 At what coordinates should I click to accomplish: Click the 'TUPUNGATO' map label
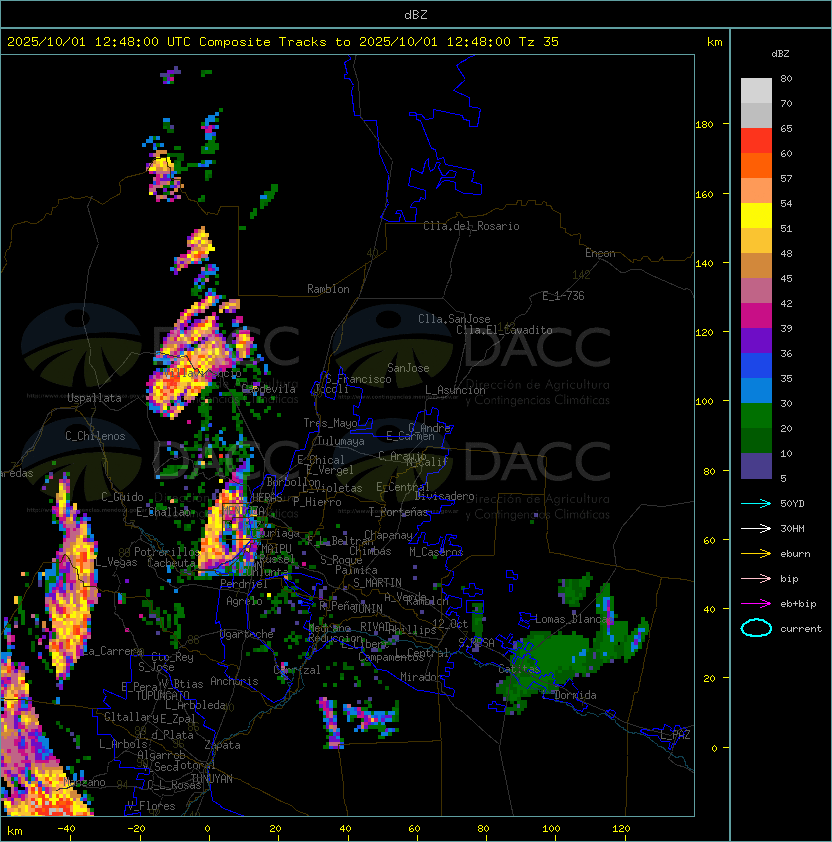[162, 696]
